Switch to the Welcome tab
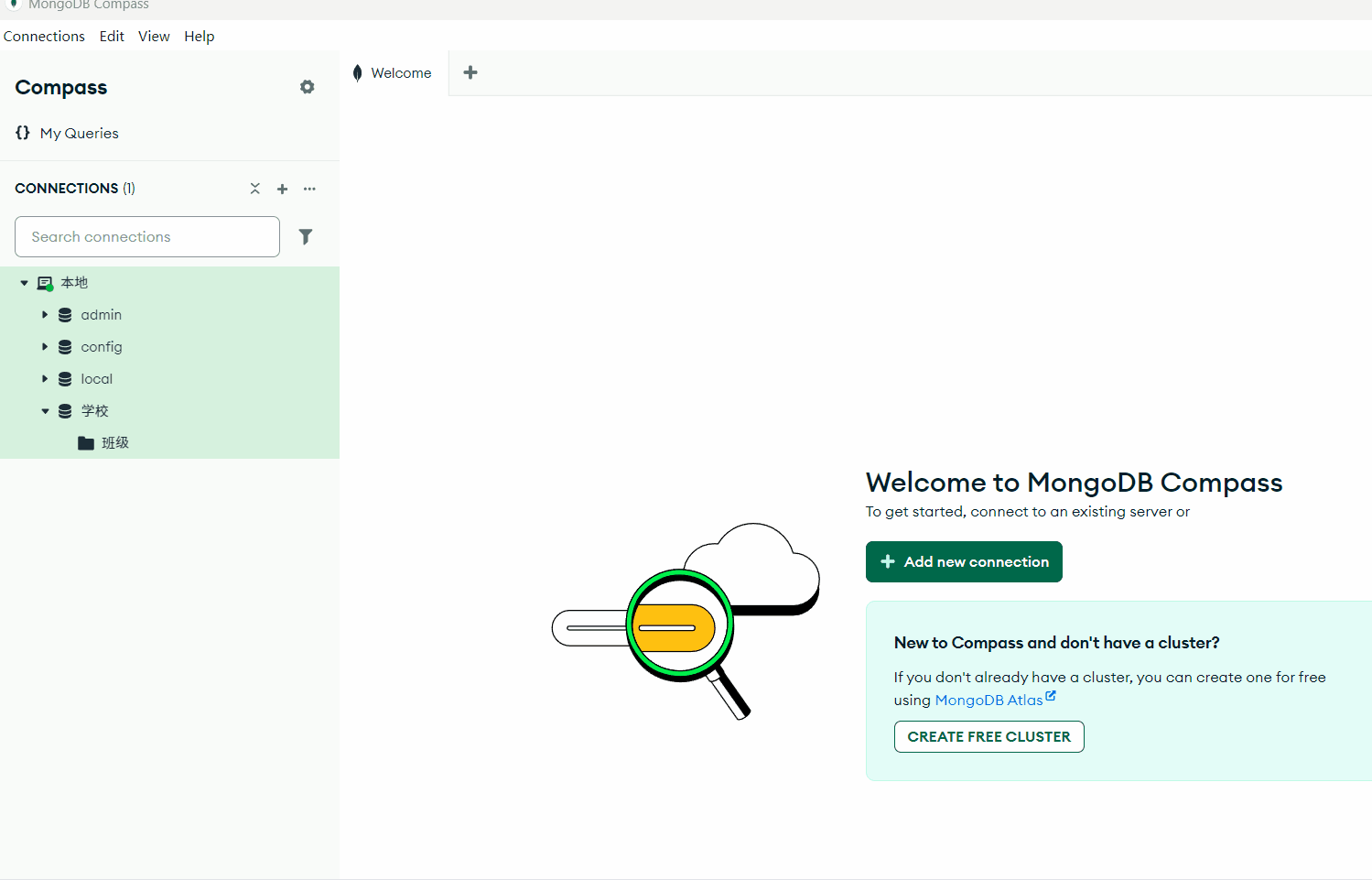Screen dimensions: 1372x880 coord(394,73)
